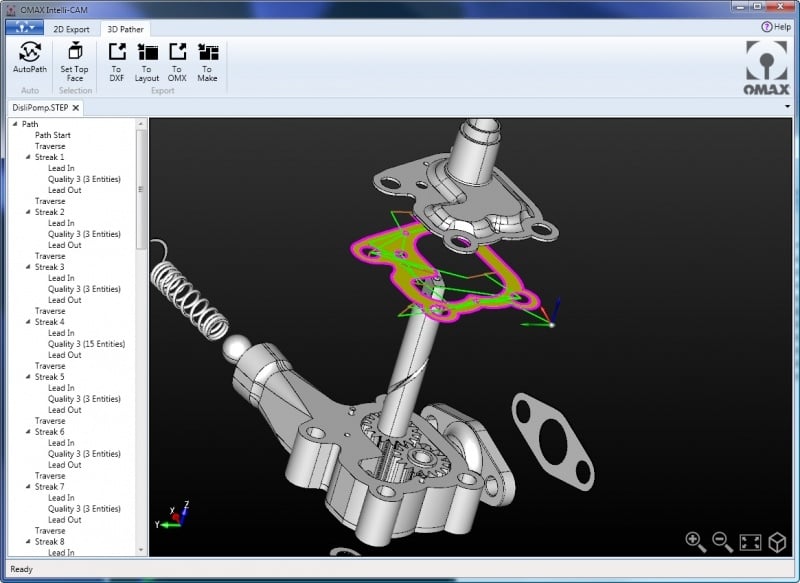Open Help in the top right

point(775,27)
